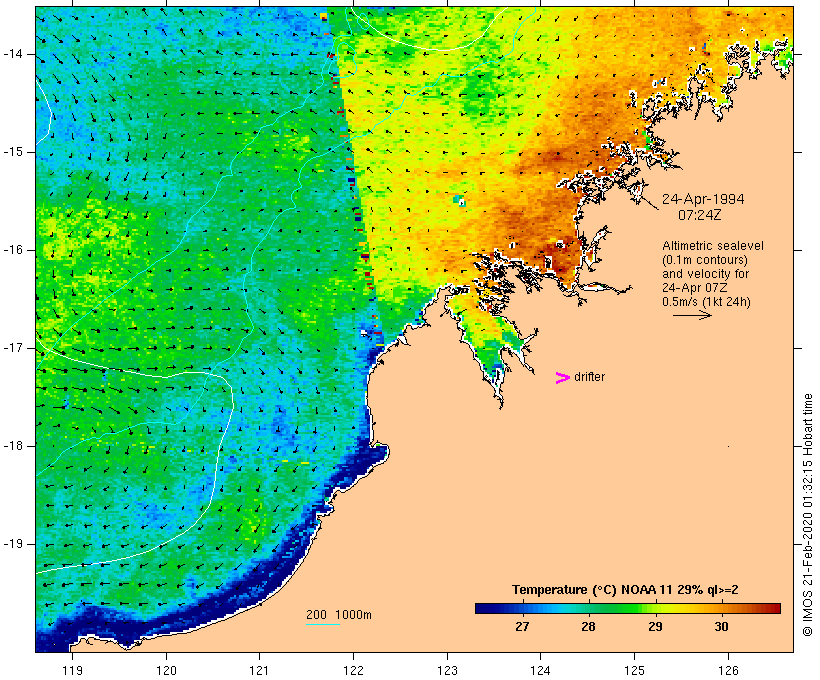Image resolution: width=820 pixels, height=680 pixels.
Task: Select the '07:24Z' time text
Action: point(700,215)
